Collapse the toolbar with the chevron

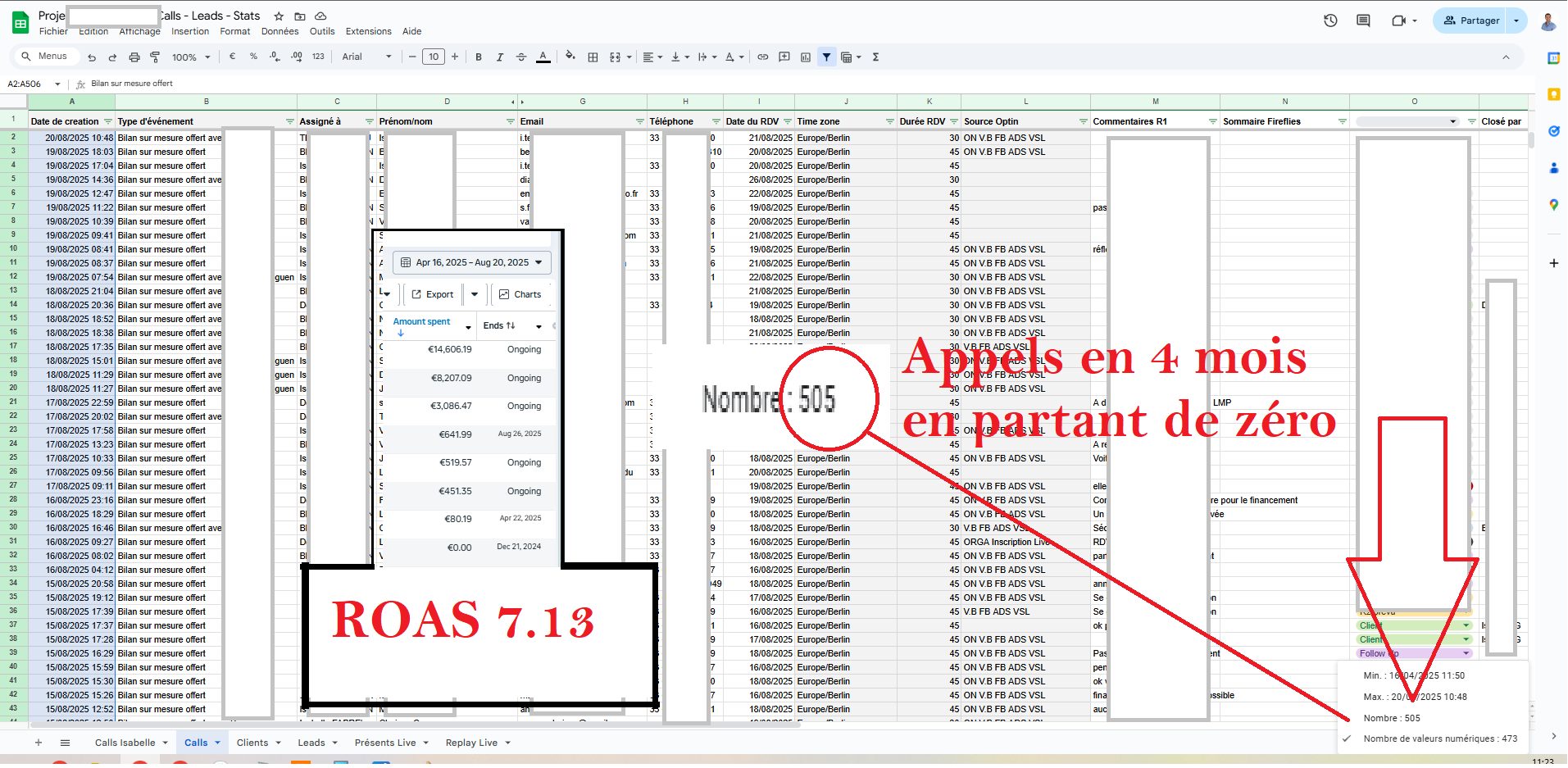(x=1506, y=57)
